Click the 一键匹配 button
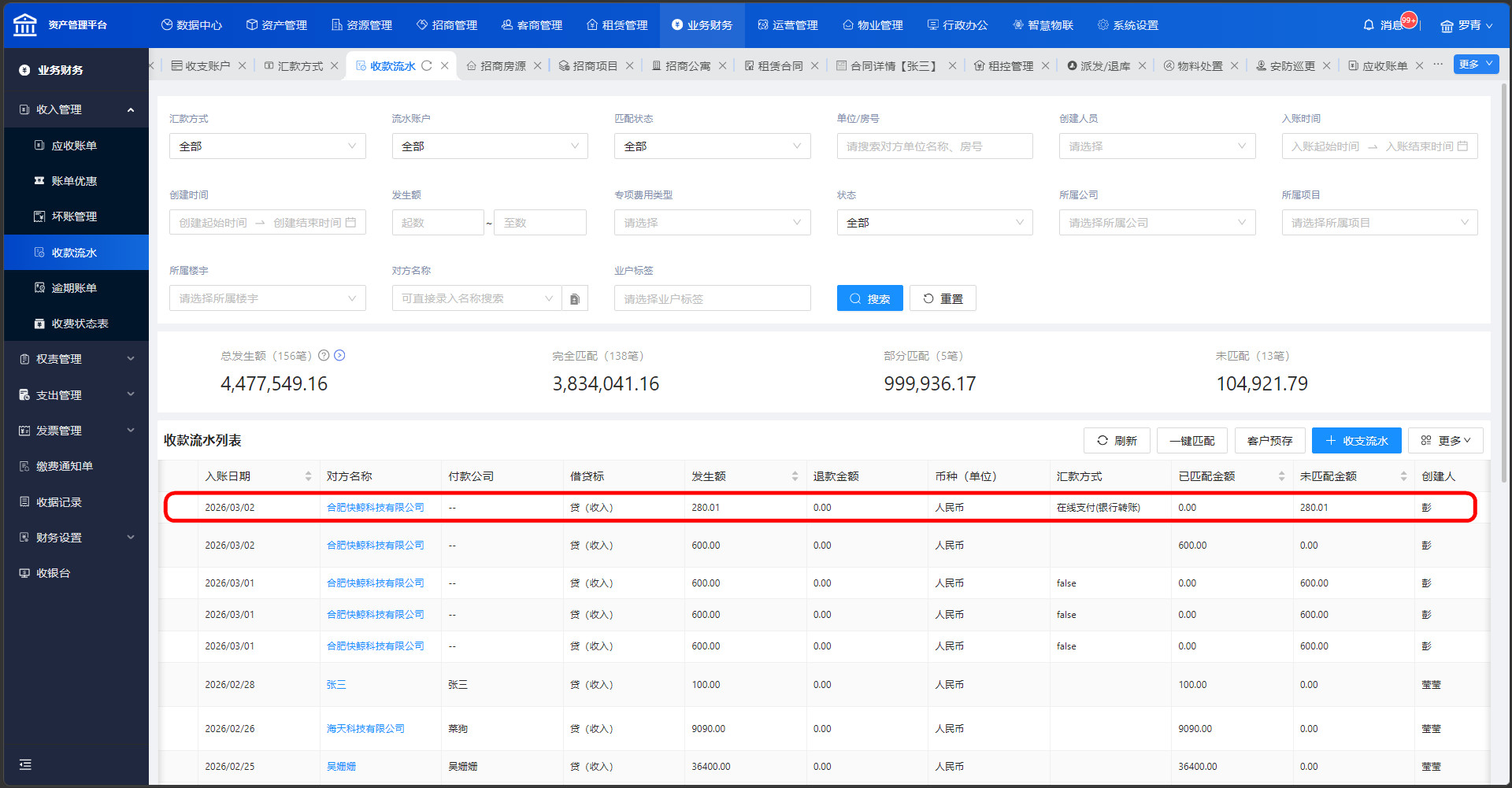Screen dimensions: 1512x788 pyautogui.click(x=1191, y=441)
